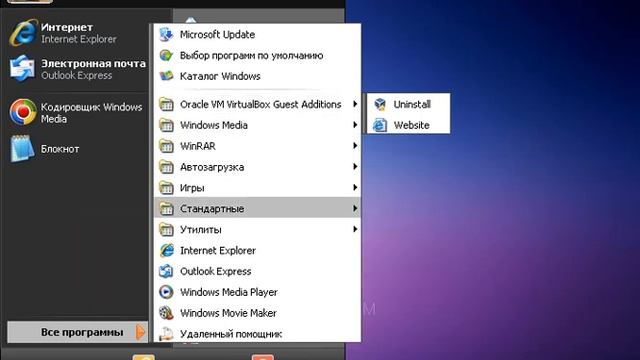Click the Стандартные folder icon
Viewport: 640px width, 360px height.
[x=166, y=209]
